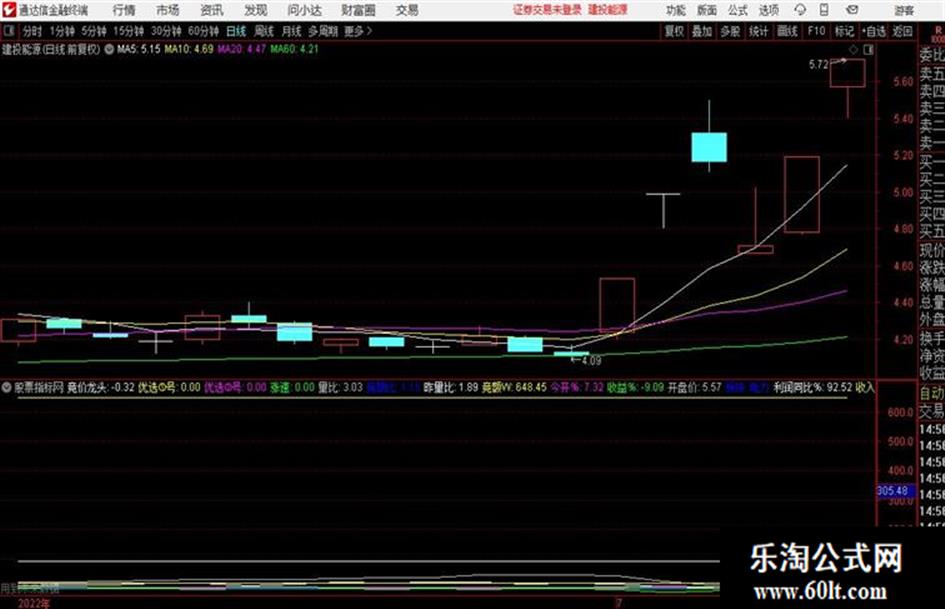Open the 版面 menu
Viewport: 945px width, 609px height.
pos(707,10)
